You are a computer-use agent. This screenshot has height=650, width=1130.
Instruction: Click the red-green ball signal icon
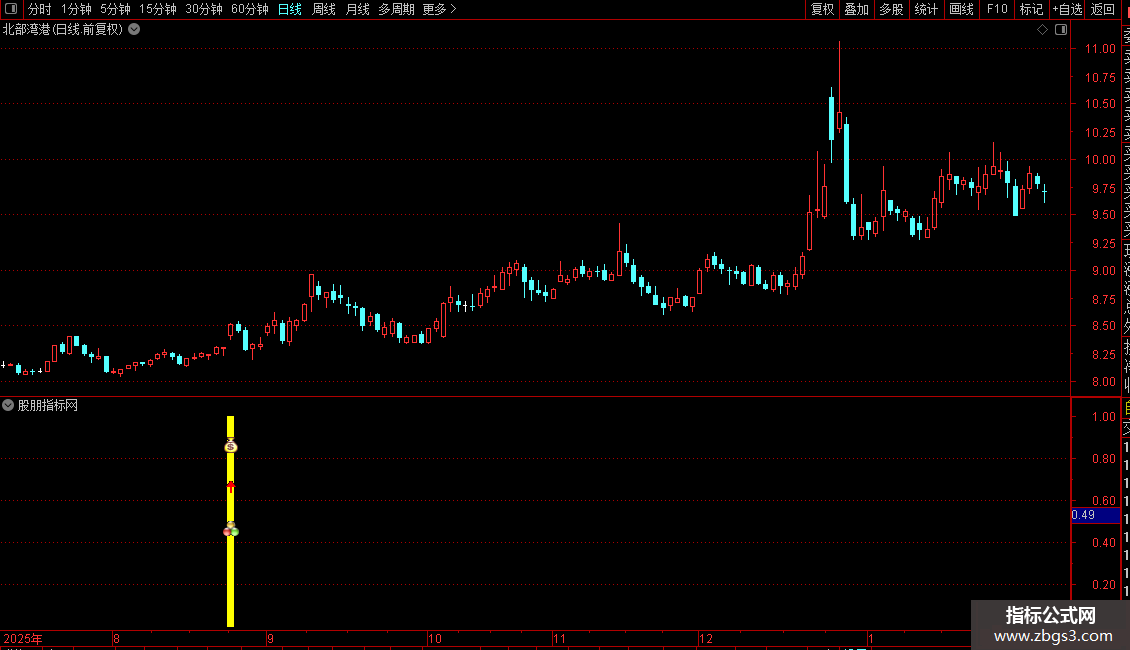[231, 530]
